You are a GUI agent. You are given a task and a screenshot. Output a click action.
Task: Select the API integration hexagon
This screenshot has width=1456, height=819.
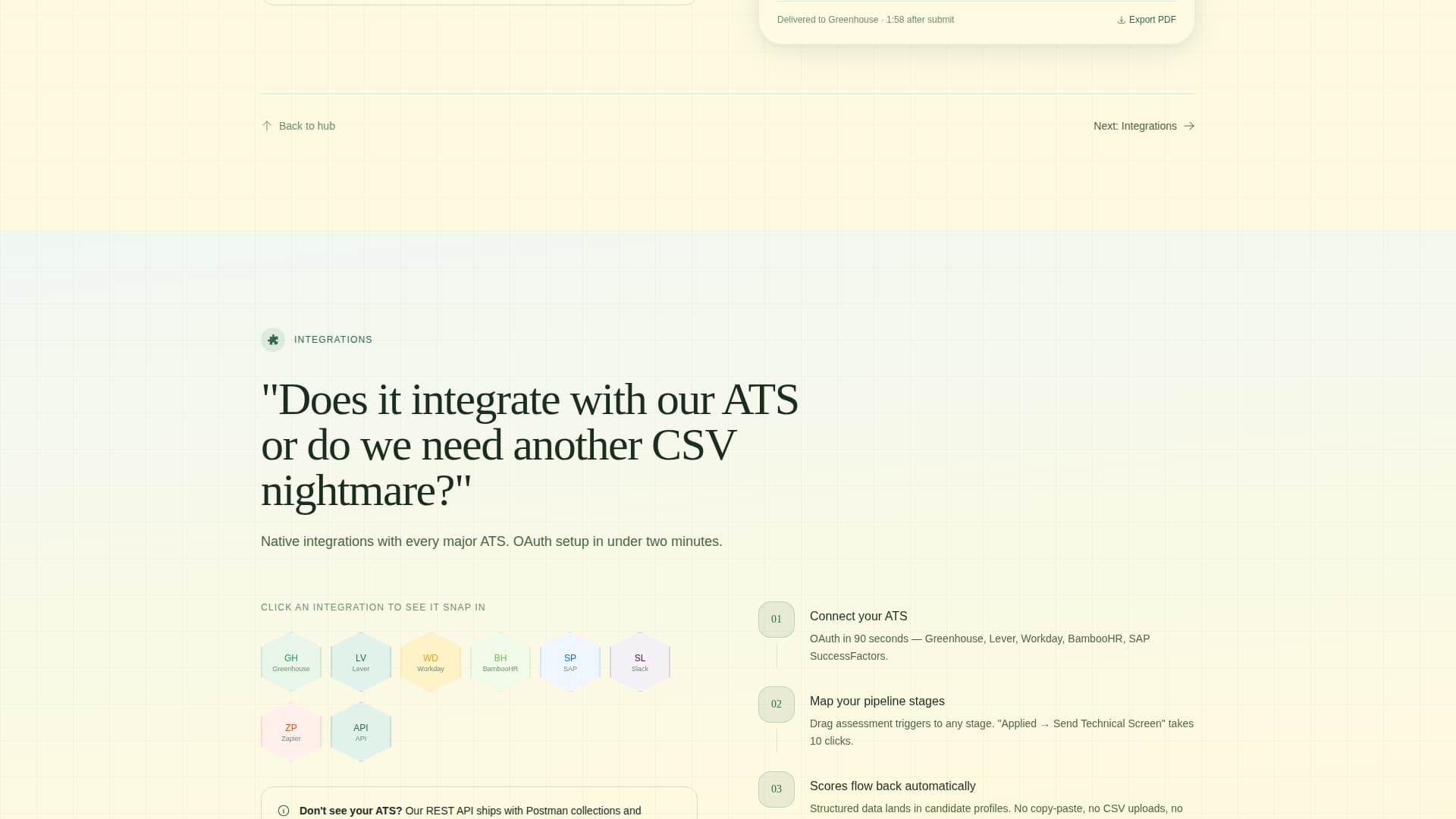pyautogui.click(x=361, y=732)
